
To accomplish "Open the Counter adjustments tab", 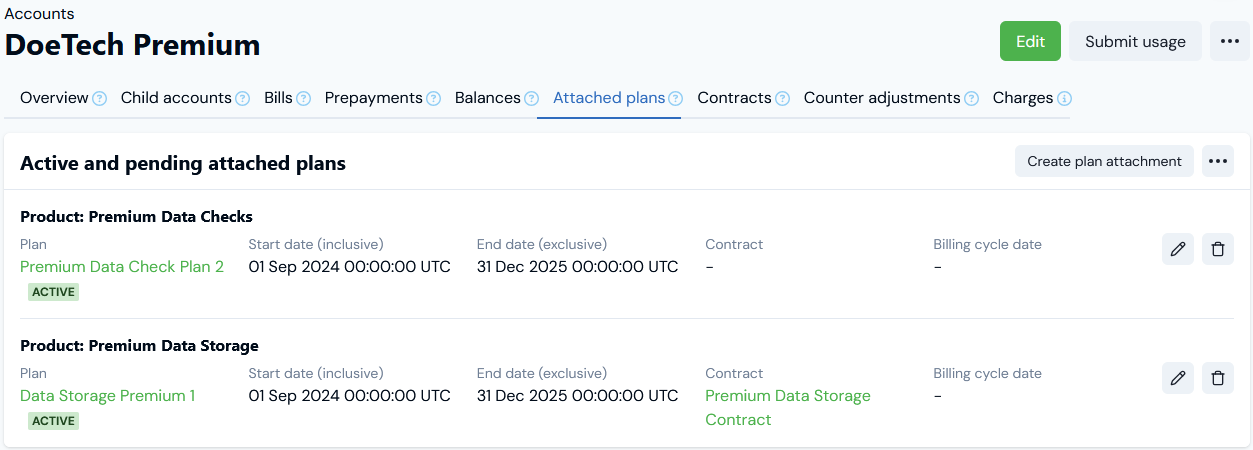I will pyautogui.click(x=881, y=98).
